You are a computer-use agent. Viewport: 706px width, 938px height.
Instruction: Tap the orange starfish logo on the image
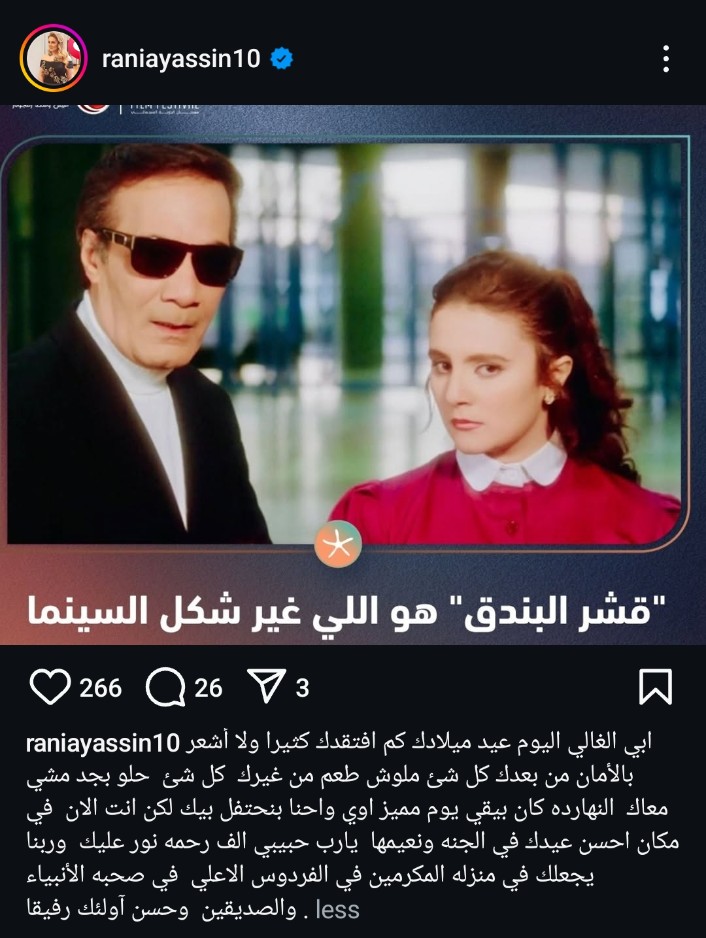point(338,544)
